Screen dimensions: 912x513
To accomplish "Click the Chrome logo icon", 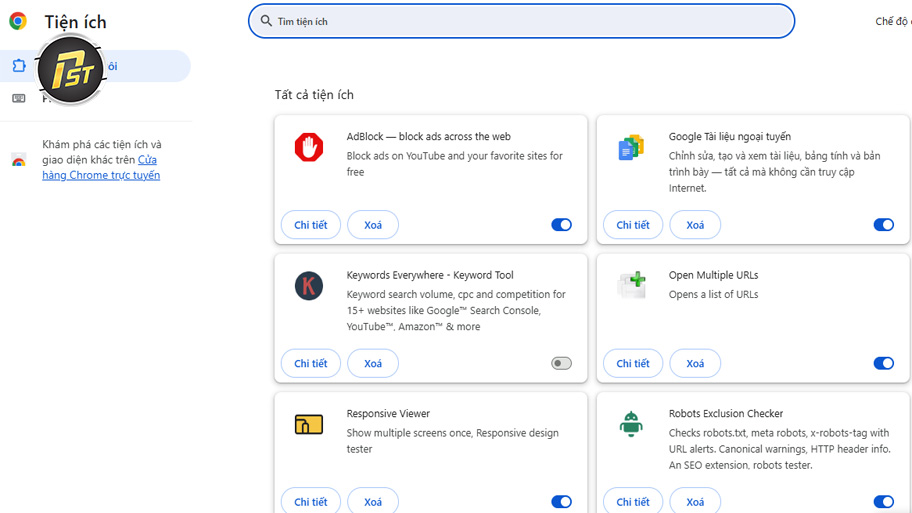I will (17, 22).
